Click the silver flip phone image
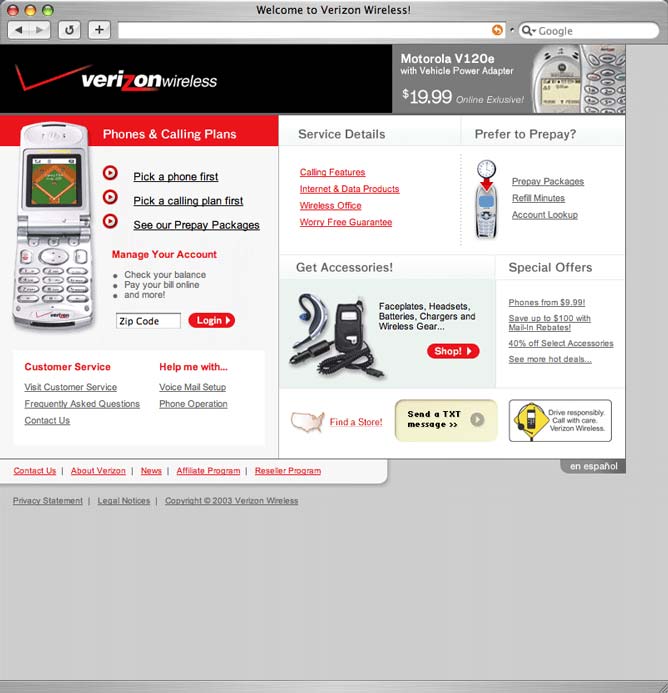Image resolution: width=668 pixels, height=693 pixels. pos(53,226)
